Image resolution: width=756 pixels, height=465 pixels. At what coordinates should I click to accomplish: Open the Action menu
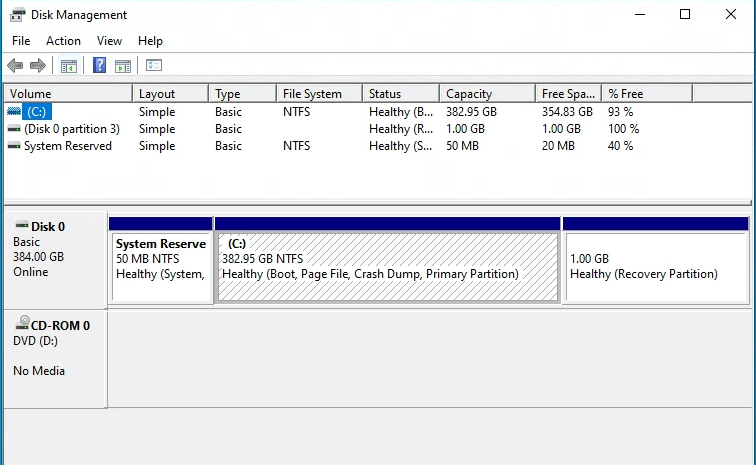tap(63, 41)
